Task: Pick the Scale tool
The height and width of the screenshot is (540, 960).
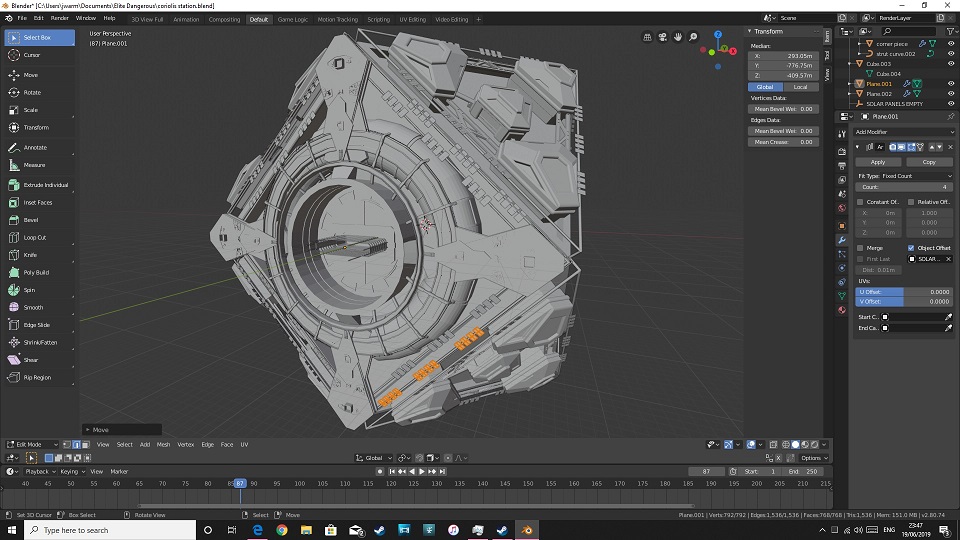Action: click(40, 110)
